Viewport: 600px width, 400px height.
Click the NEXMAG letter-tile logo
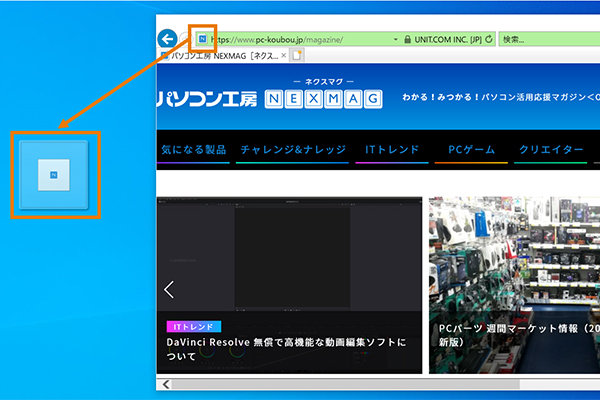click(x=323, y=99)
